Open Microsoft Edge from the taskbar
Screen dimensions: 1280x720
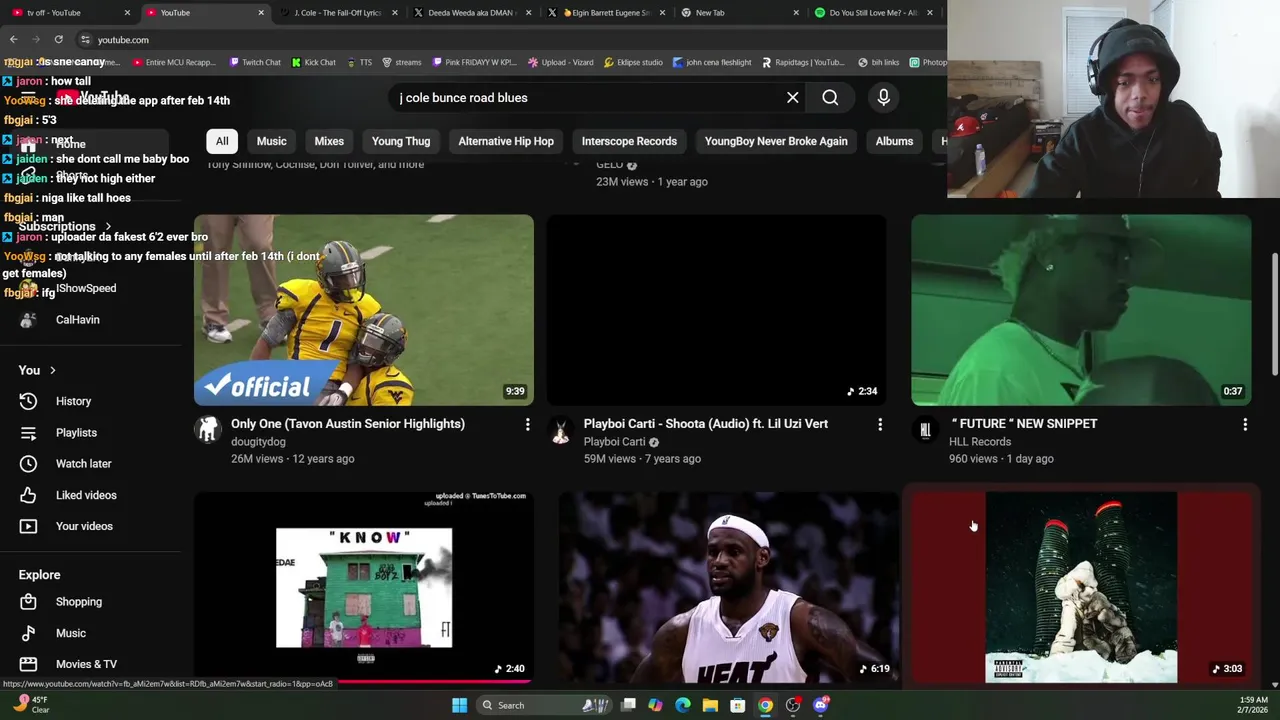point(682,705)
